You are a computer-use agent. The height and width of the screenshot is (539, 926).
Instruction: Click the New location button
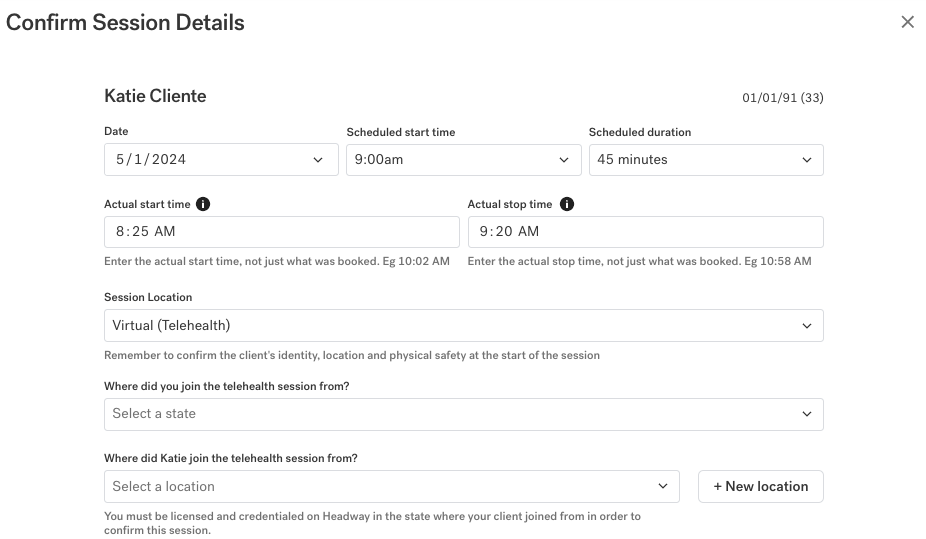pos(760,487)
